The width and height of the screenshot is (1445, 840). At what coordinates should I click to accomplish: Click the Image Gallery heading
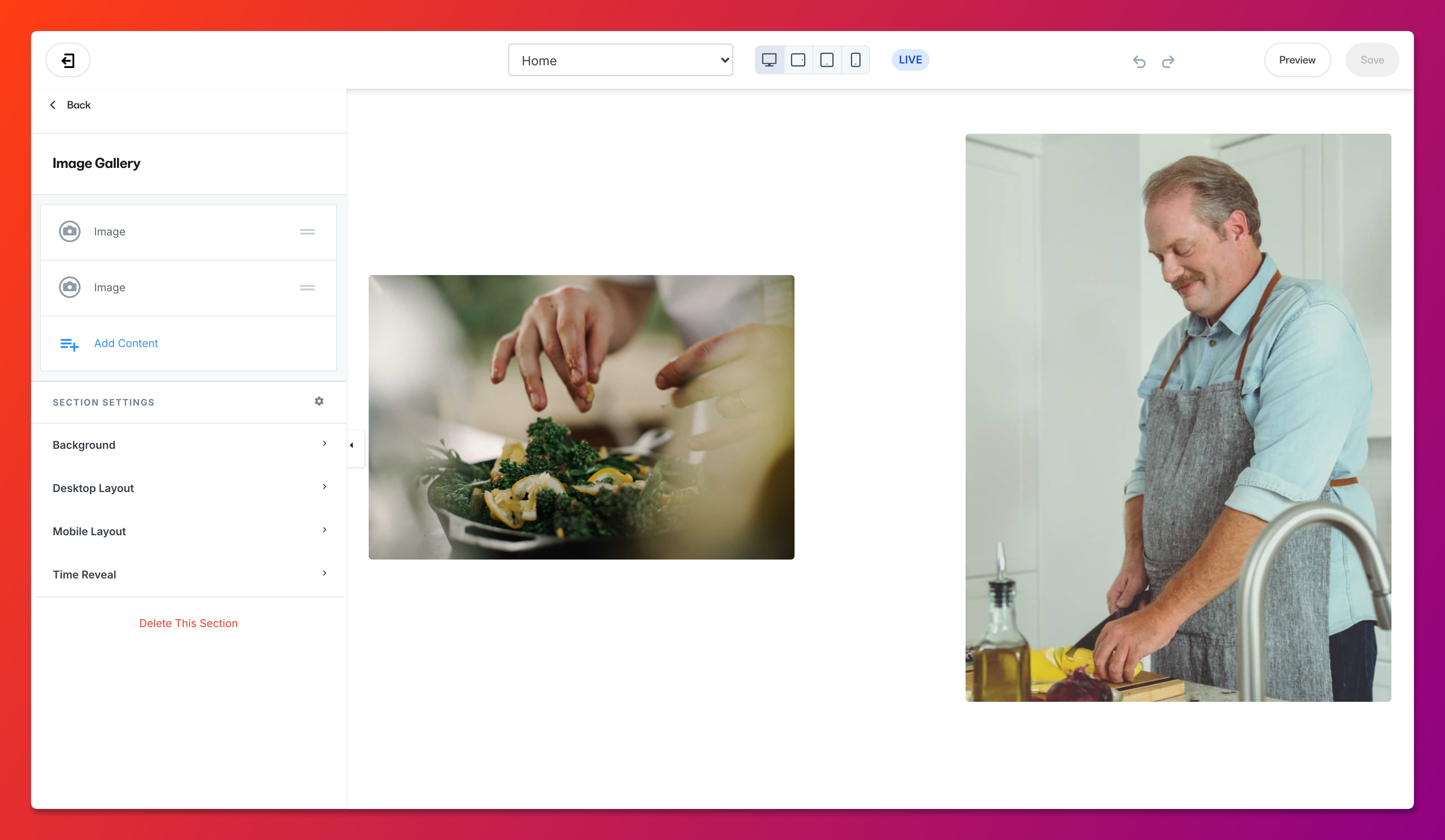coord(96,163)
